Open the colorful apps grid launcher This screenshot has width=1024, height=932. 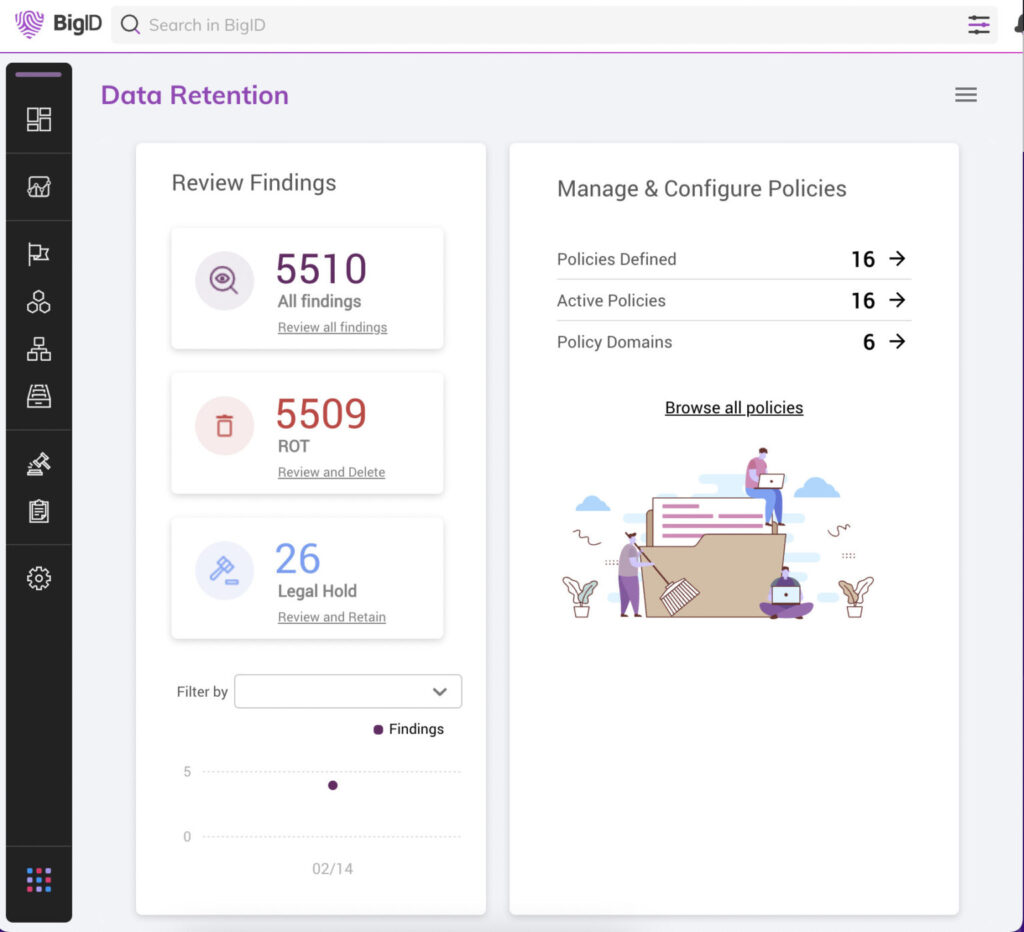pos(39,880)
